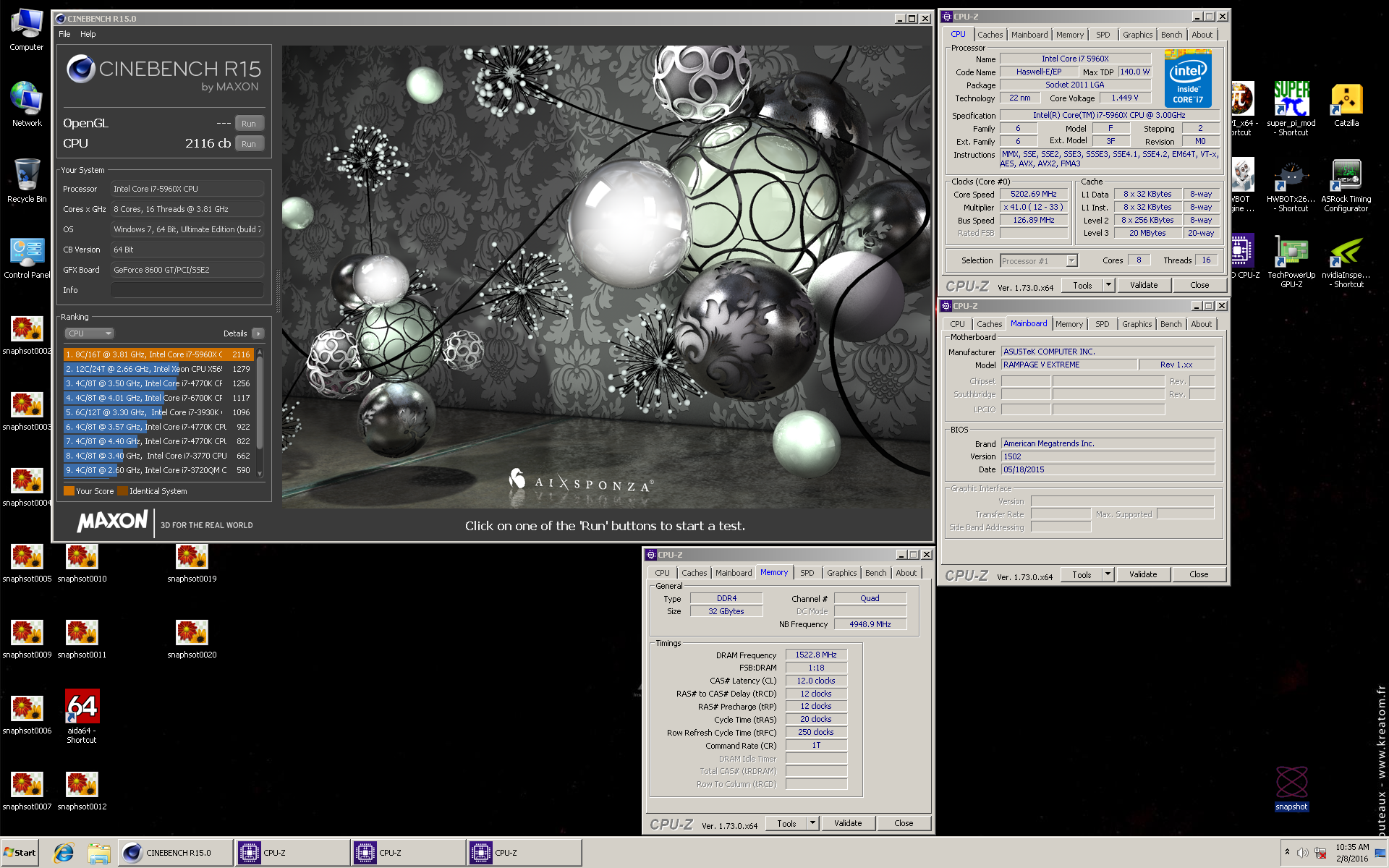Run the CPU benchmark
1389x868 pixels.
tap(249, 143)
